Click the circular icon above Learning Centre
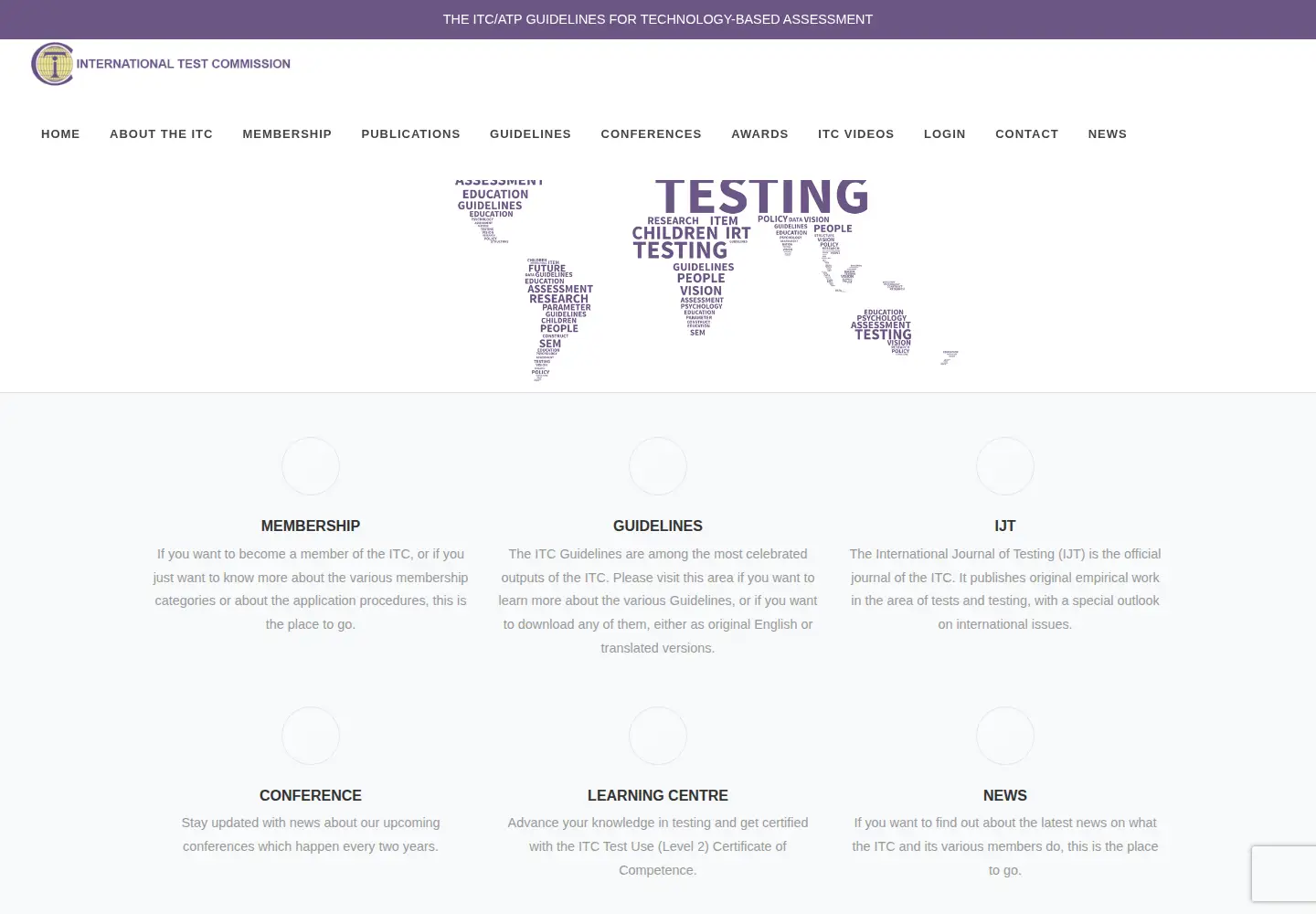This screenshot has width=1316, height=914. pyautogui.click(x=658, y=736)
